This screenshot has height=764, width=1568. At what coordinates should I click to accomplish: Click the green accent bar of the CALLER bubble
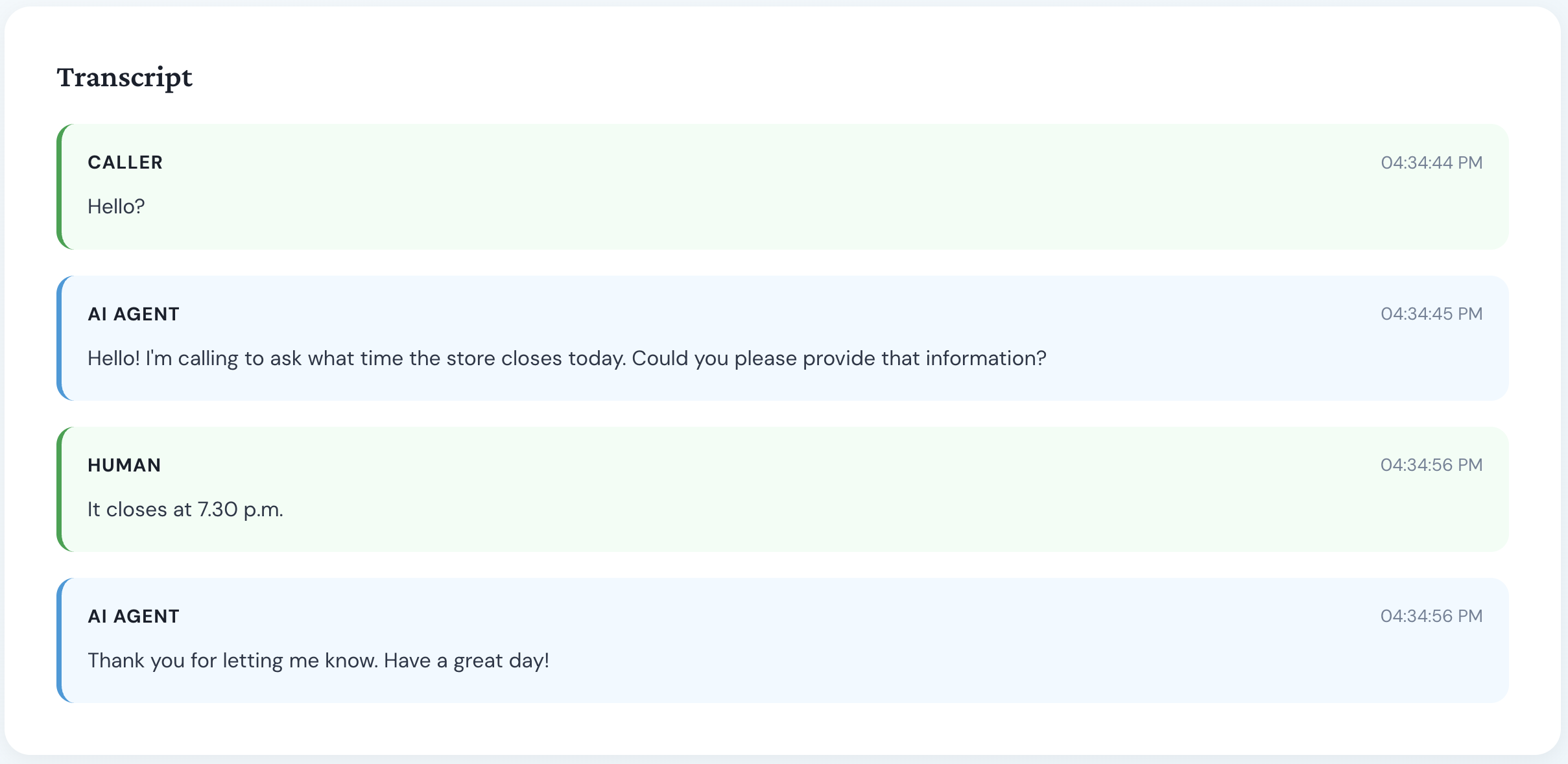[59, 187]
